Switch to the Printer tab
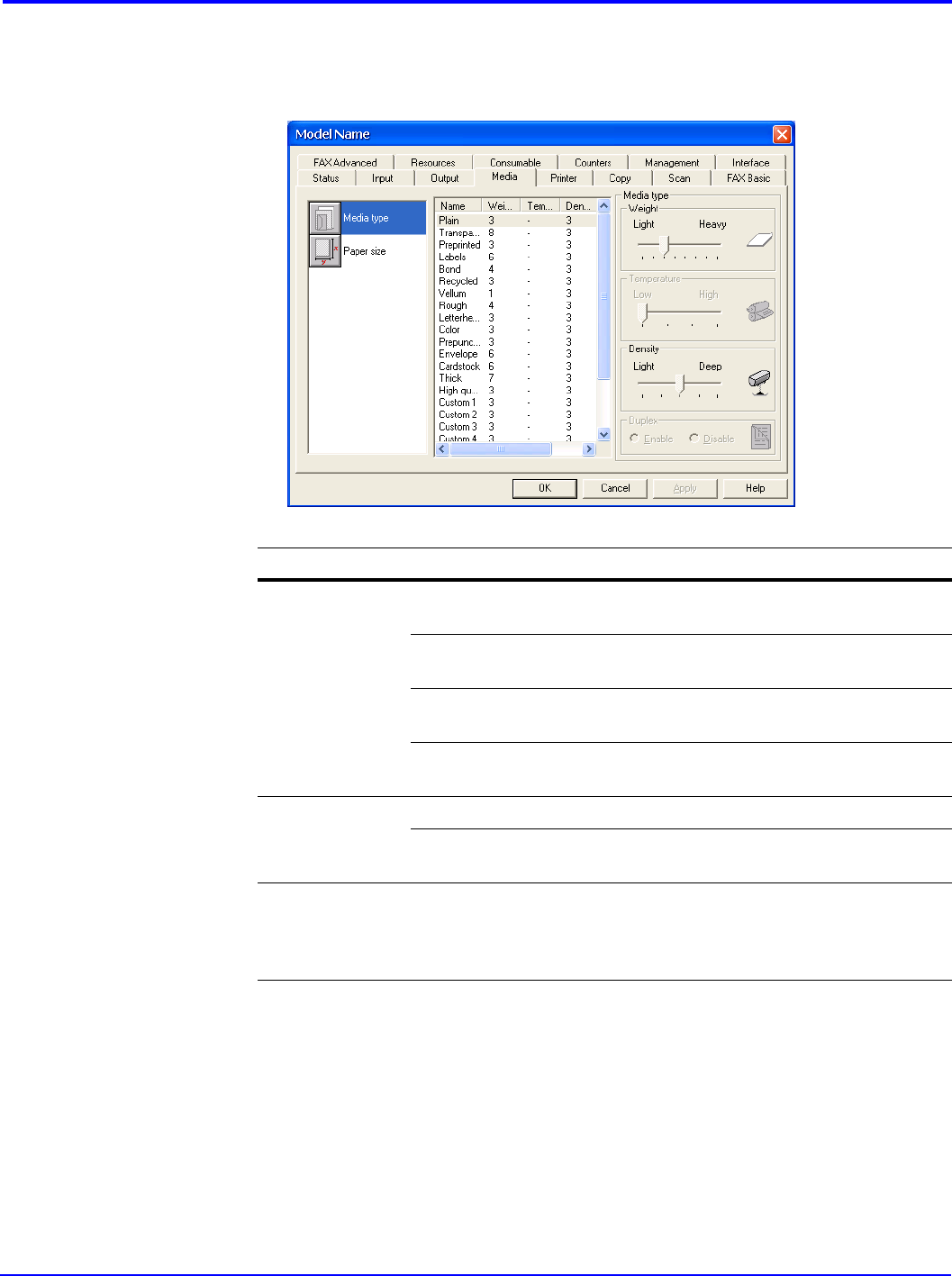The height and width of the screenshot is (1276, 952). [564, 178]
